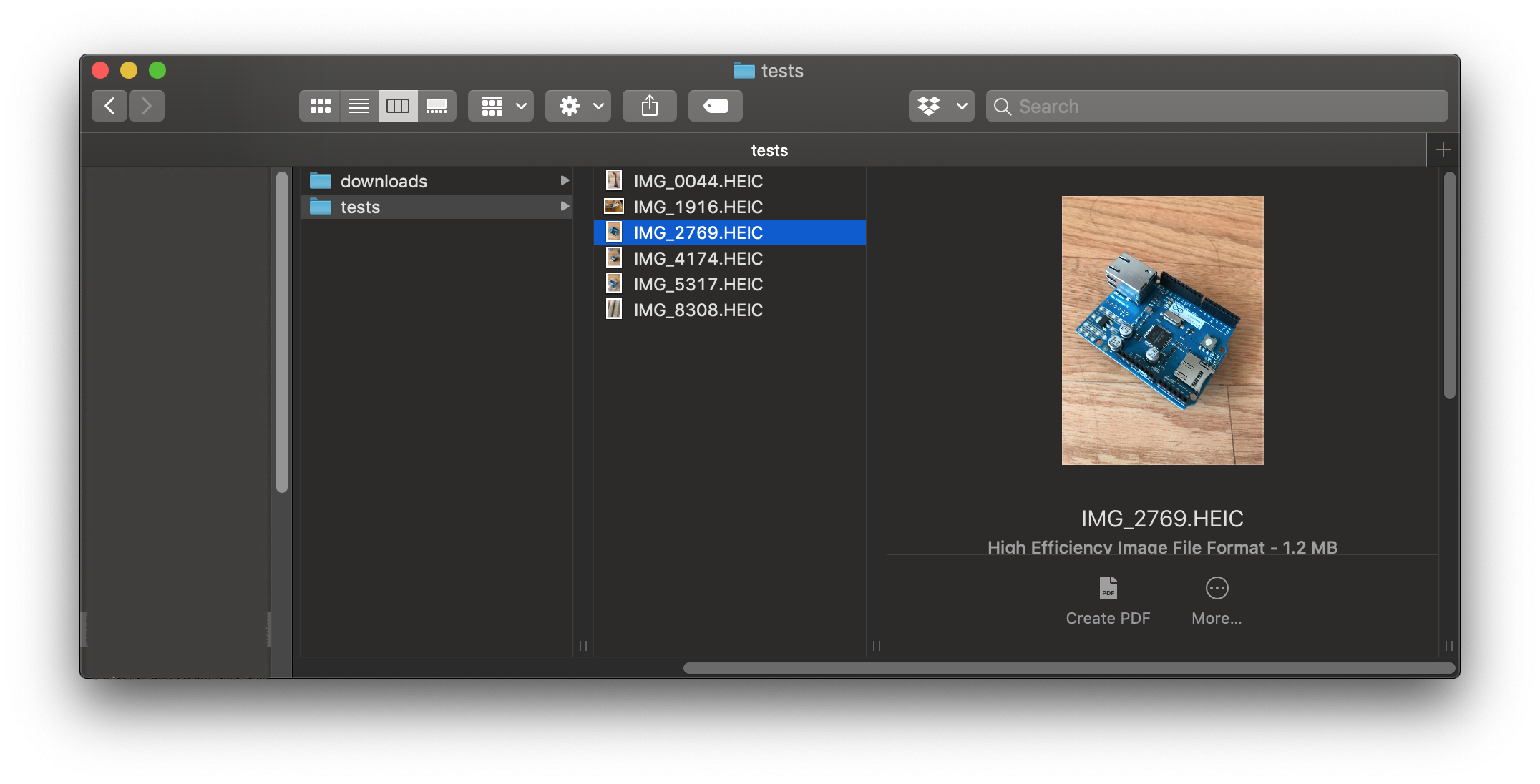This screenshot has width=1540, height=784.
Task: Add a new tab with plus
Action: pos(1443,150)
